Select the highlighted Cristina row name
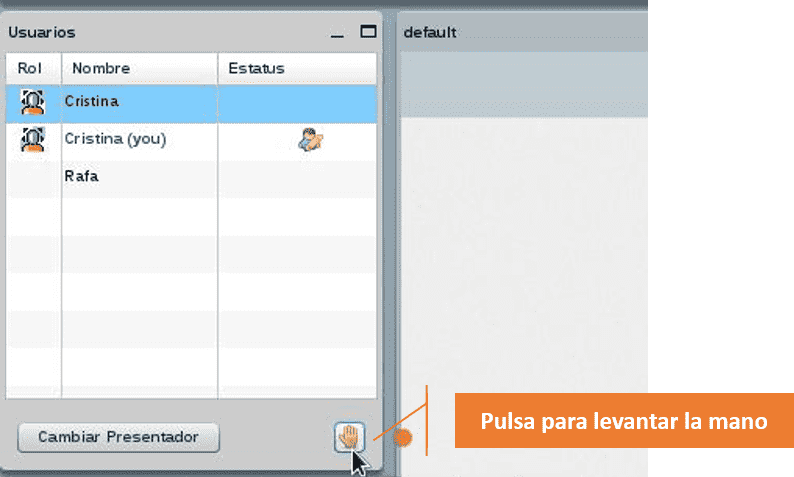The image size is (794, 477). [x=92, y=101]
